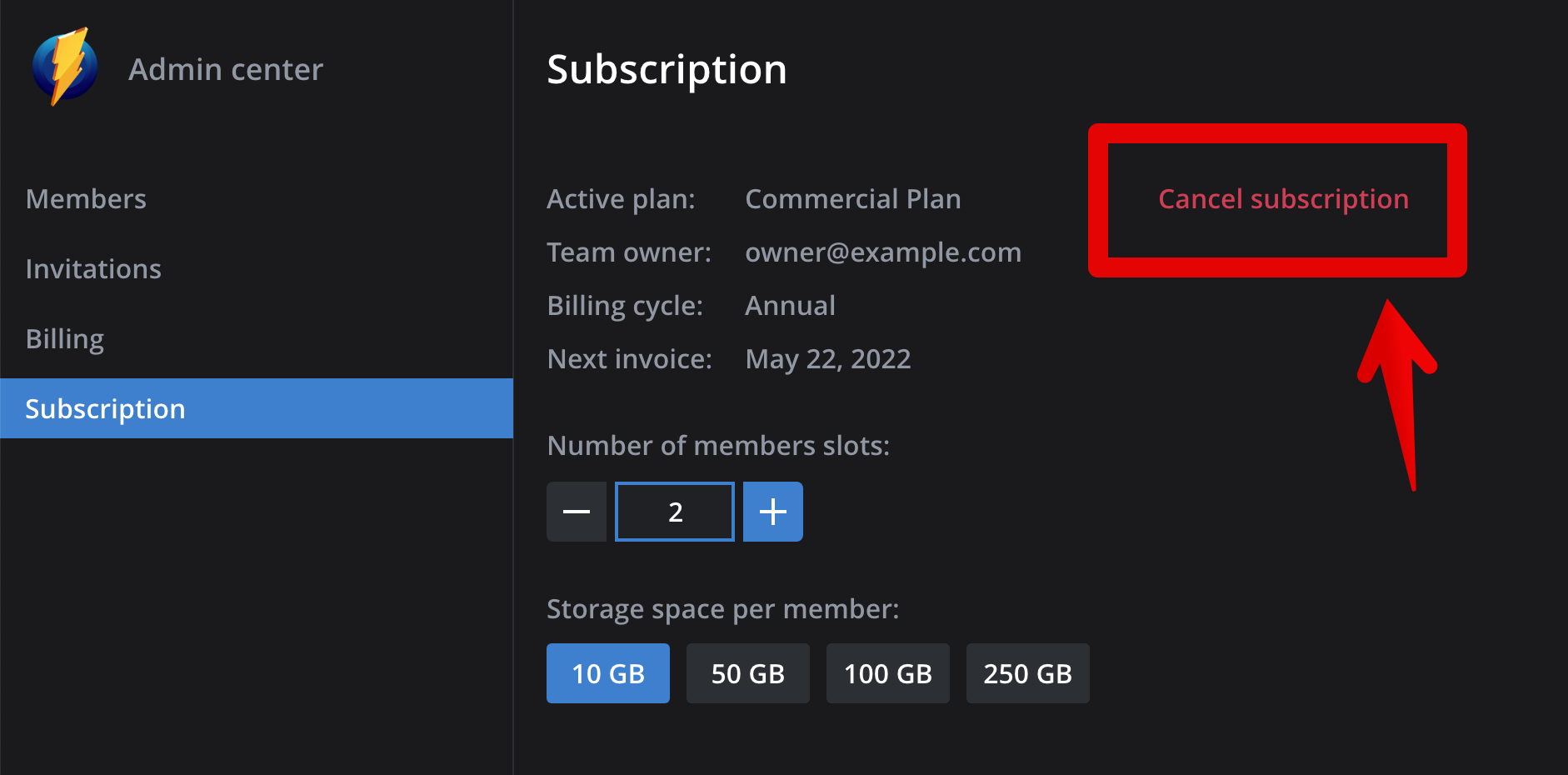Decrease member slots with minus button
This screenshot has height=775, width=1568.
[577, 512]
